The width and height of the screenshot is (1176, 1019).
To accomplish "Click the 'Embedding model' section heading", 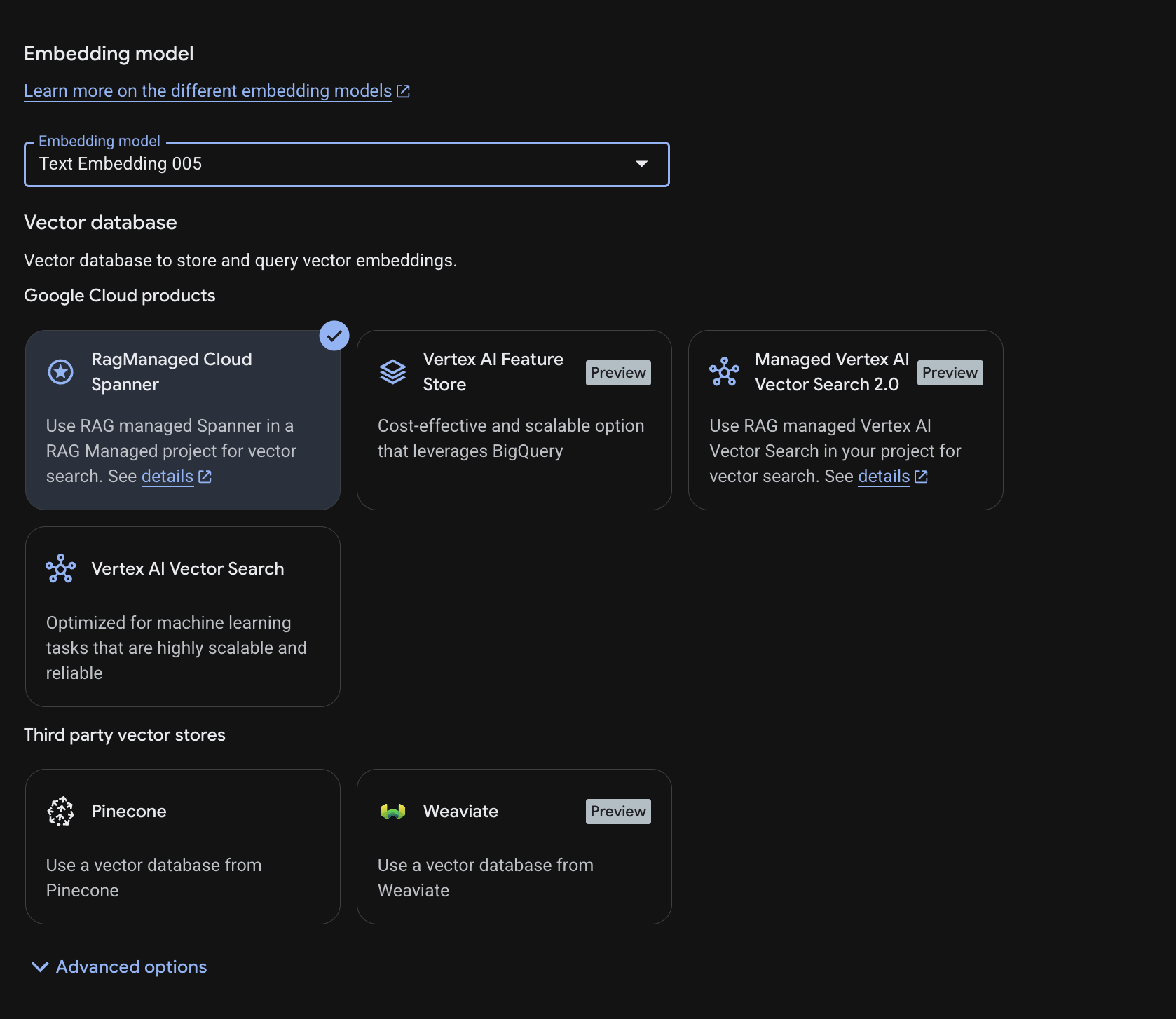I will (109, 54).
